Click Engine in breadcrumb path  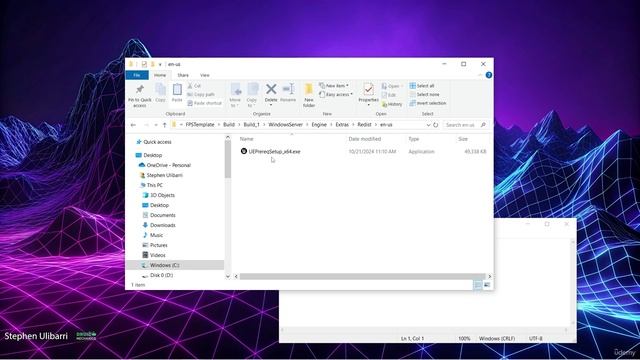click(319, 125)
